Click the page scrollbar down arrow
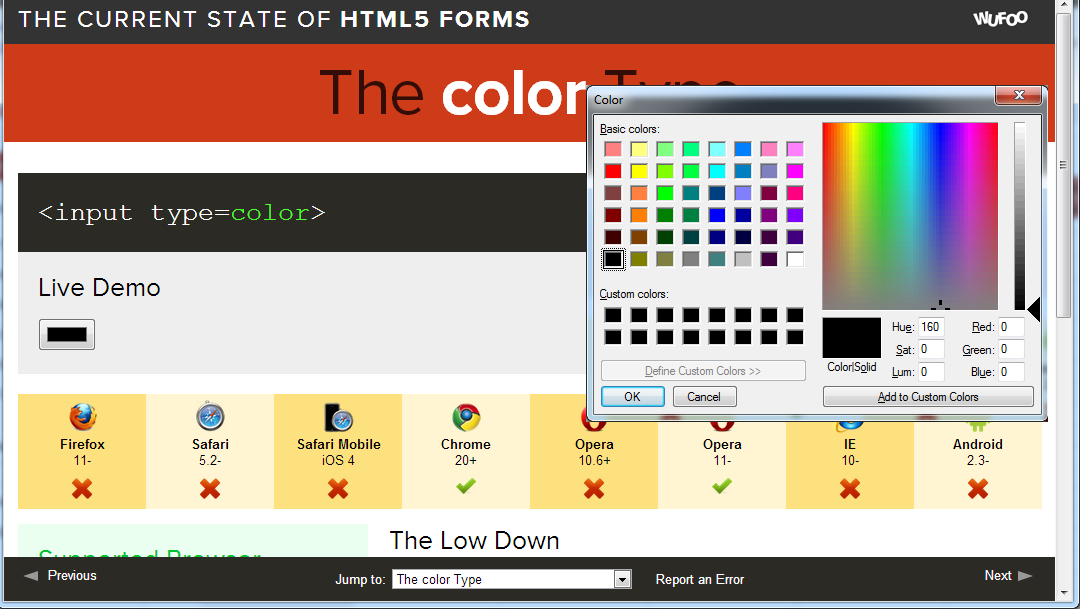This screenshot has width=1084, height=611. [x=1064, y=593]
